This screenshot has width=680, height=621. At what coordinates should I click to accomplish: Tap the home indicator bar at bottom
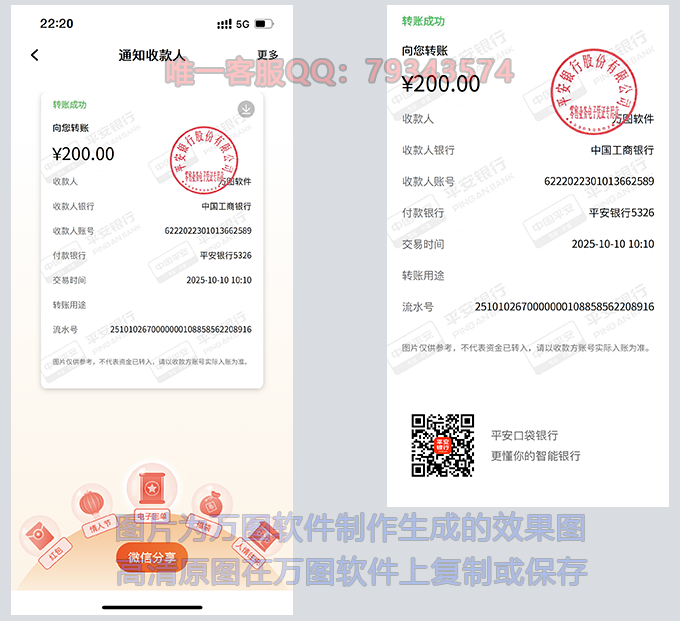[x=152, y=606]
